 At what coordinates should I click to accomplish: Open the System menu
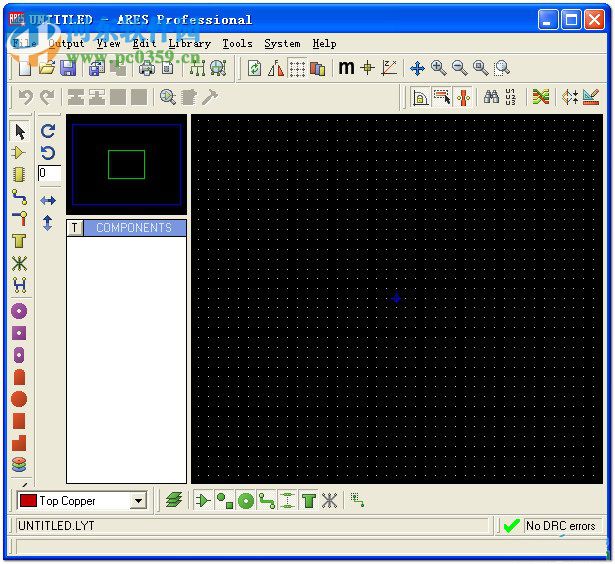(x=282, y=44)
